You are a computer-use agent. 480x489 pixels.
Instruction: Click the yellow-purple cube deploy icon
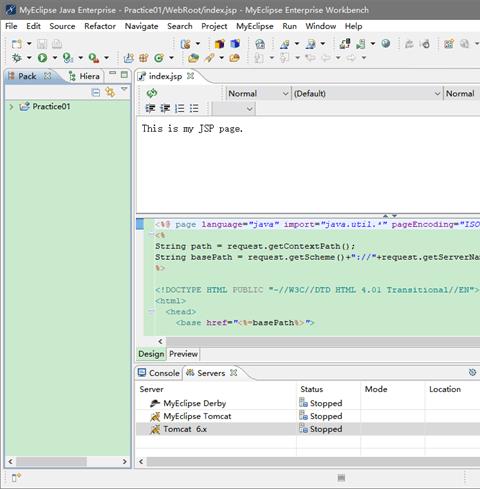click(220, 44)
